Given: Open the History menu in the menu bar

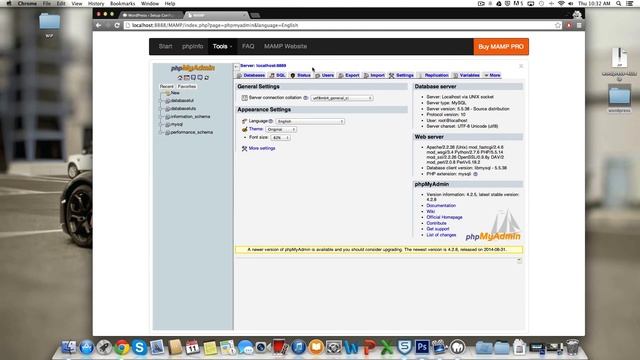Looking at the screenshot, I should [x=96, y=3].
